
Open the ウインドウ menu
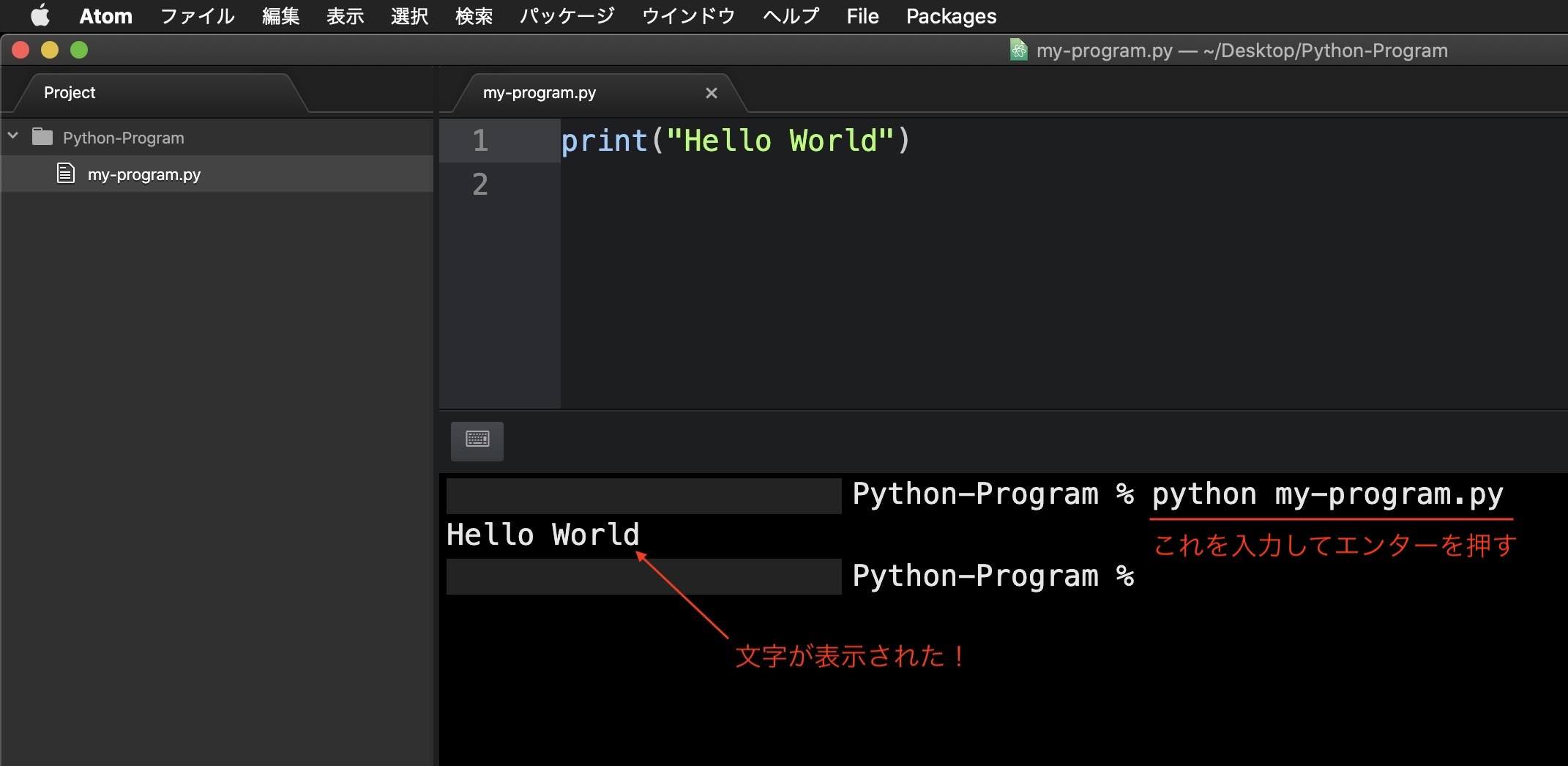pos(688,16)
